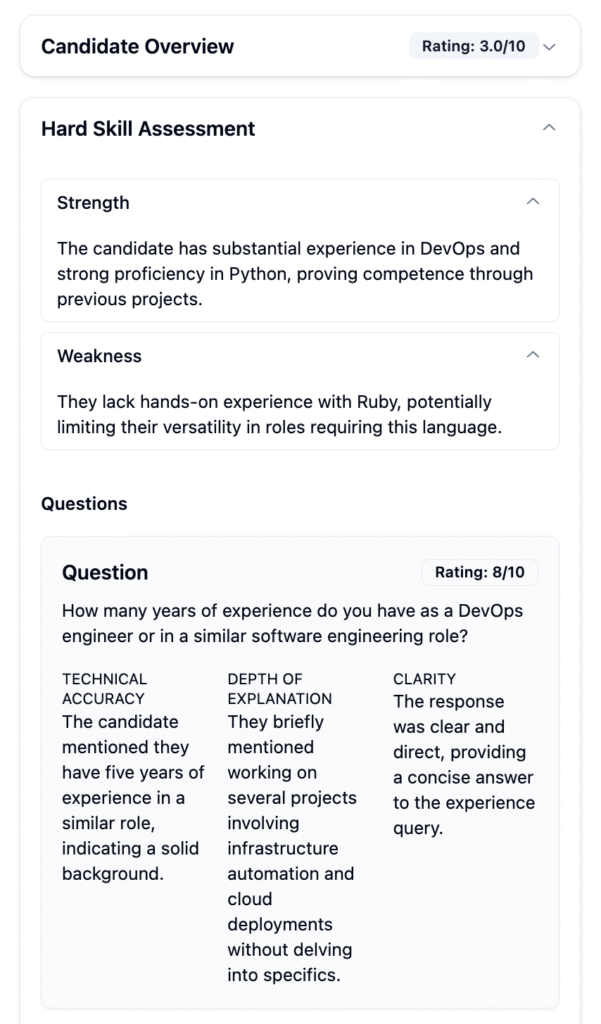The height and width of the screenshot is (1024, 601).
Task: Click the Strength description about DevOps and Python
Action: point(295,274)
